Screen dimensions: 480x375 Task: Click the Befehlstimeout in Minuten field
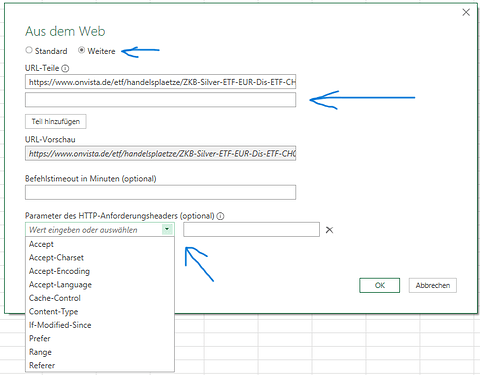pyautogui.click(x=160, y=192)
